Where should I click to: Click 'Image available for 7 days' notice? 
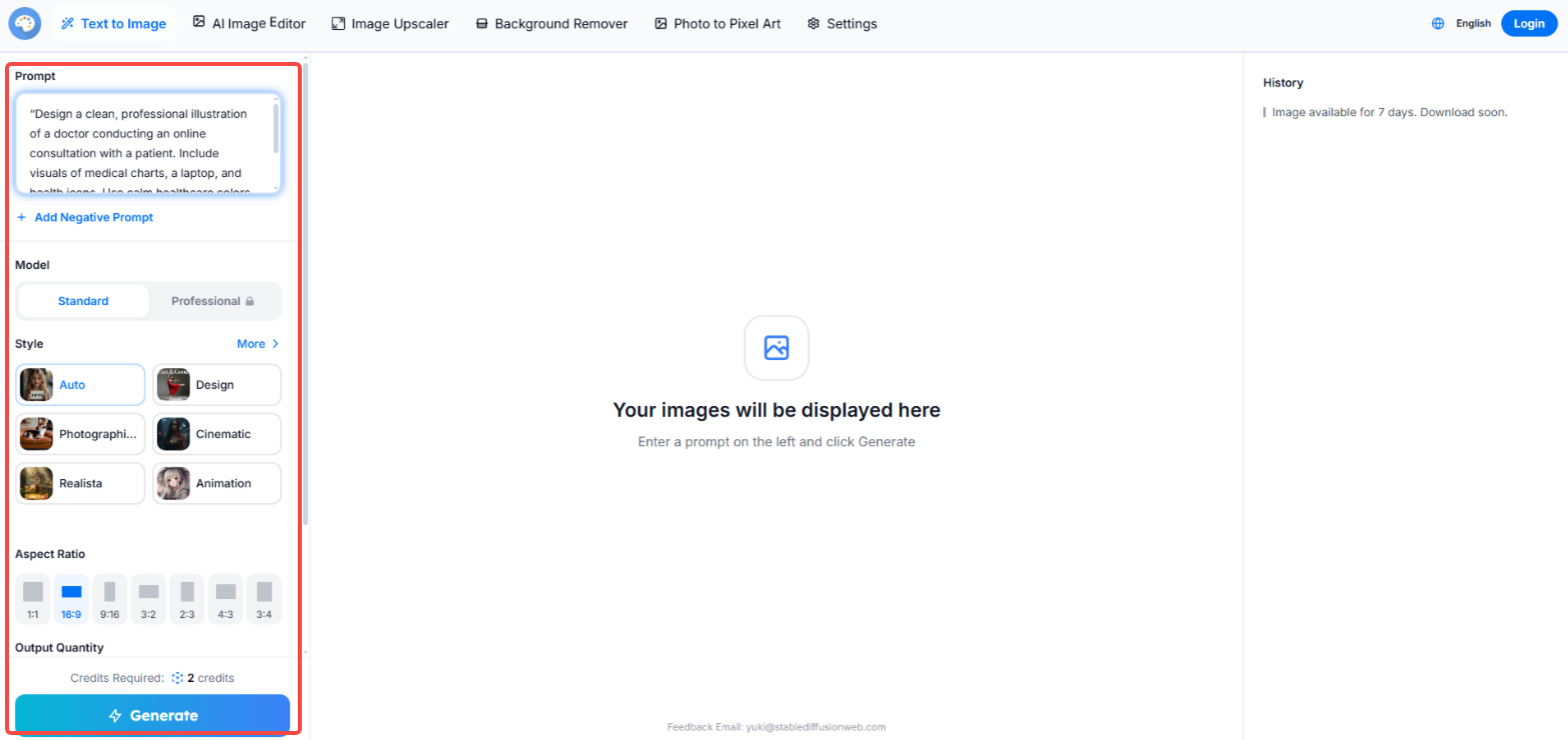[1389, 112]
